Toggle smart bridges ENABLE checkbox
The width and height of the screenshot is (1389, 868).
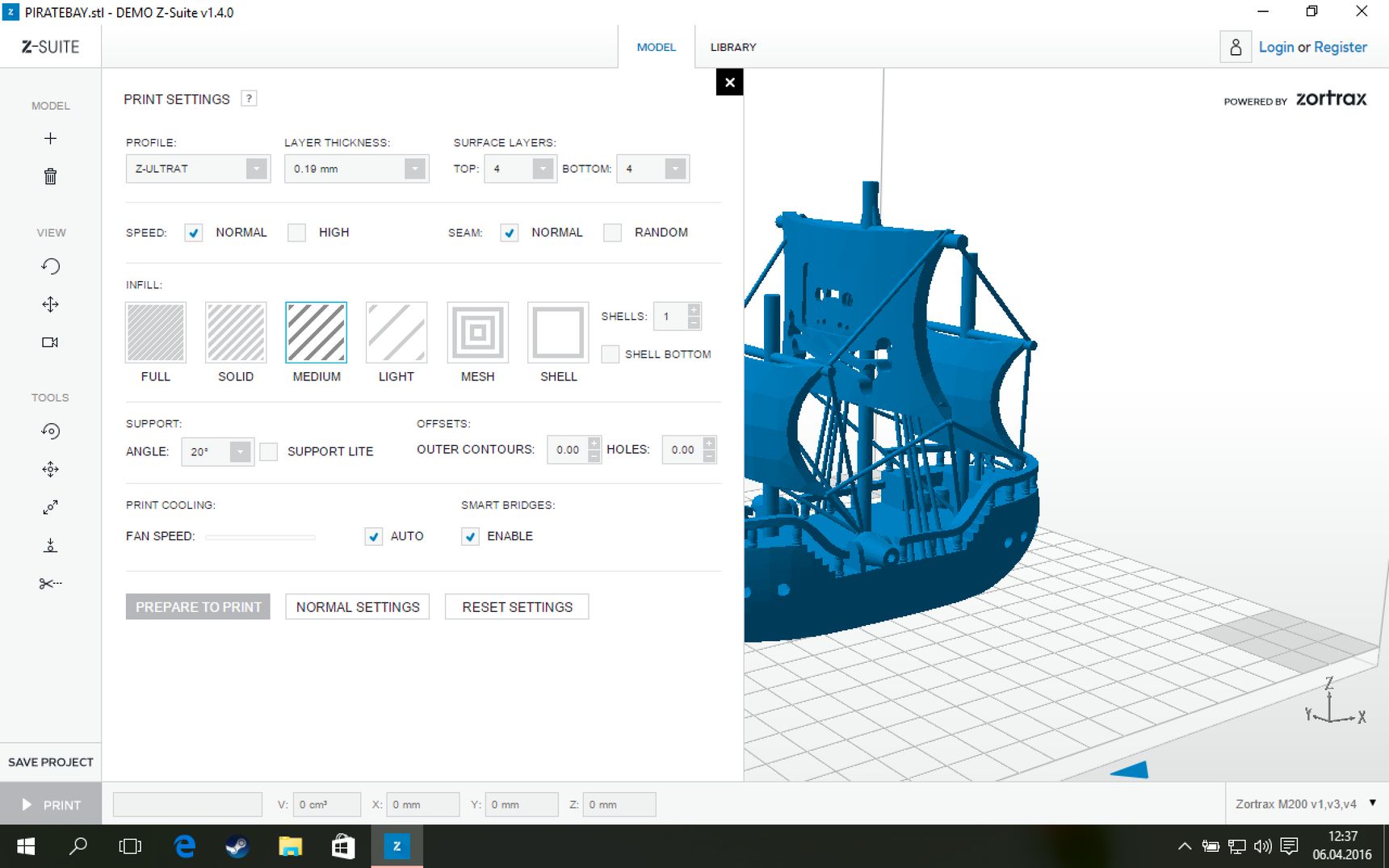tap(470, 536)
